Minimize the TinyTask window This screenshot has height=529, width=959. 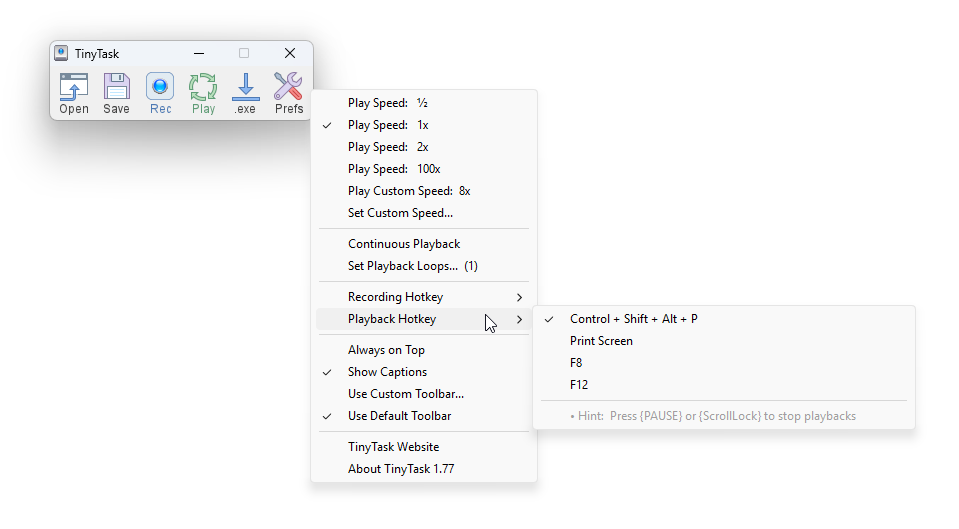pos(199,53)
